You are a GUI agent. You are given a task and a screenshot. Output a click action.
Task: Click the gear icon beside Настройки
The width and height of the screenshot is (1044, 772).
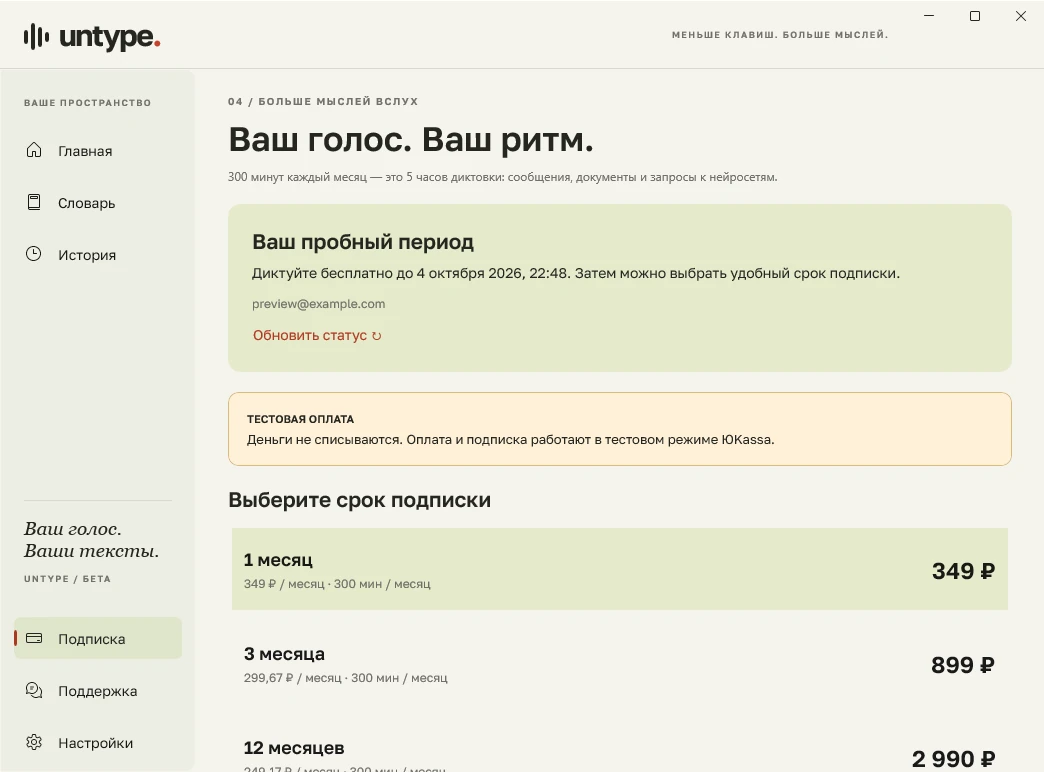click(x=34, y=742)
